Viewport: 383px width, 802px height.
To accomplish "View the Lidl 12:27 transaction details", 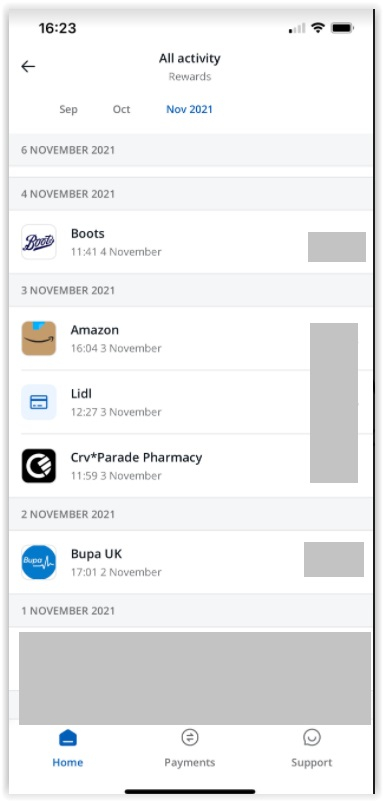I will (191, 402).
